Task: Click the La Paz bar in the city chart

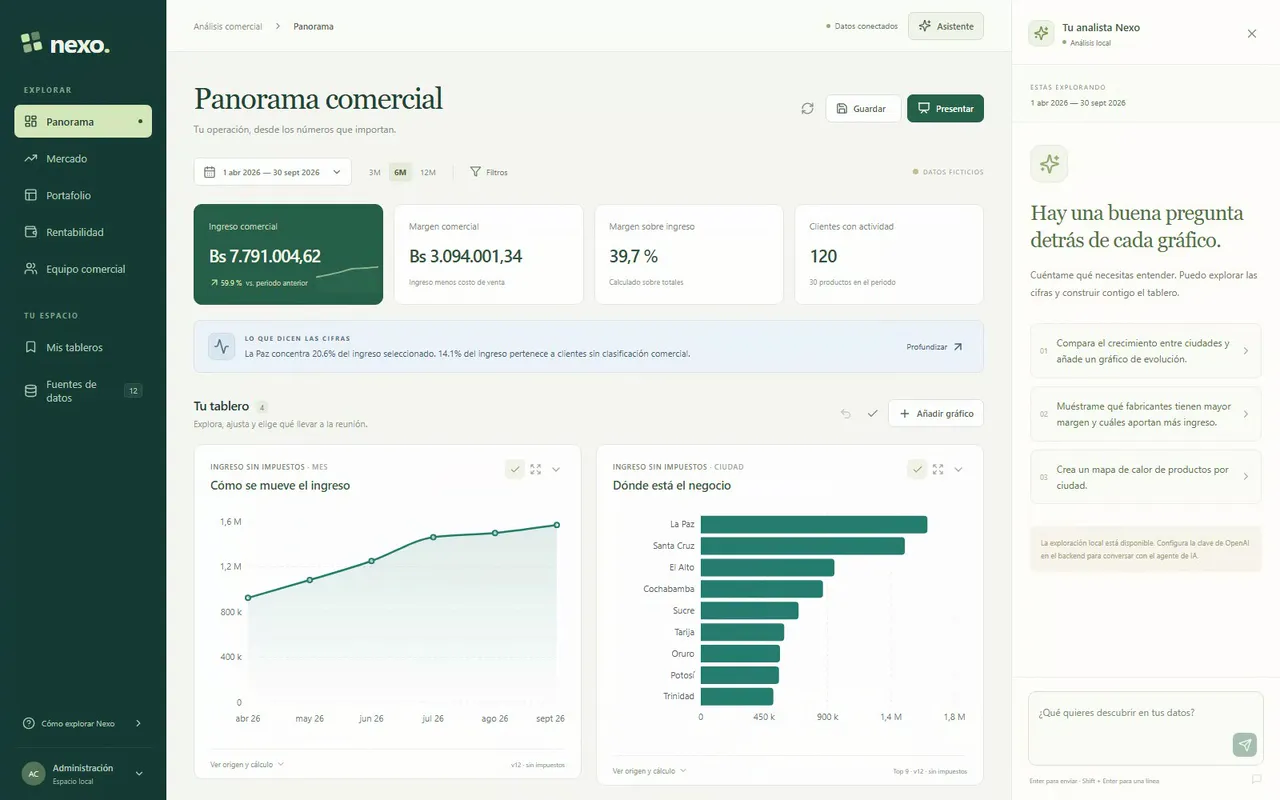Action: [814, 524]
